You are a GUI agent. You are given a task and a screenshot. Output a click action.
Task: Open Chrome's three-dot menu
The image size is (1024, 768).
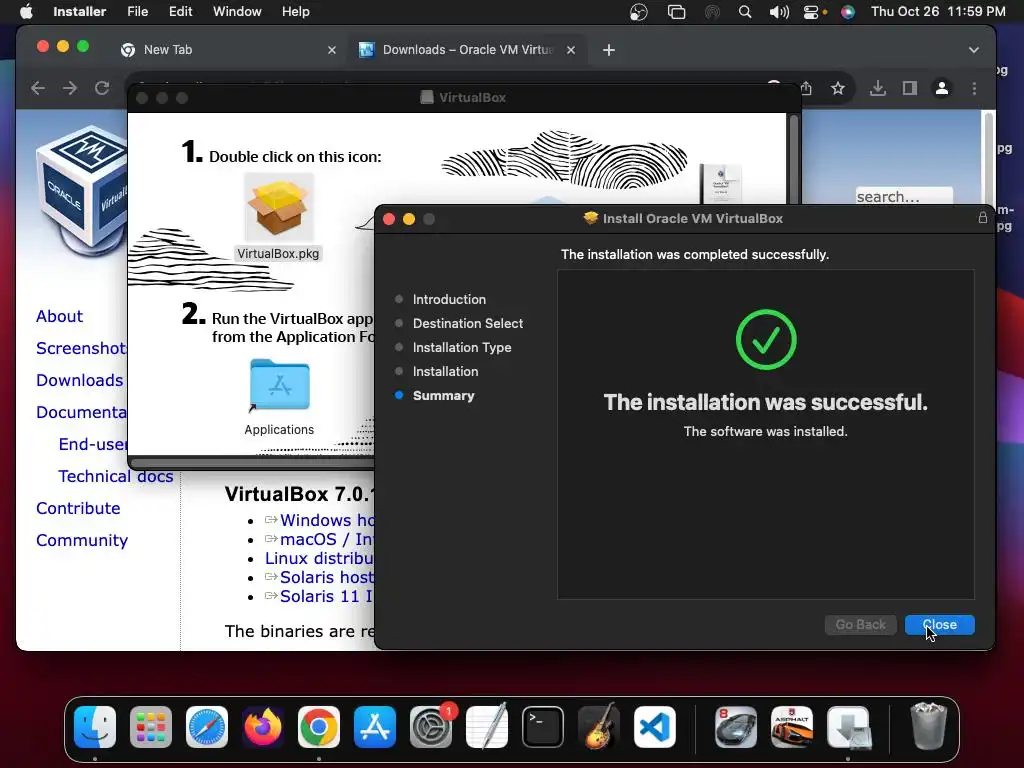click(x=974, y=88)
